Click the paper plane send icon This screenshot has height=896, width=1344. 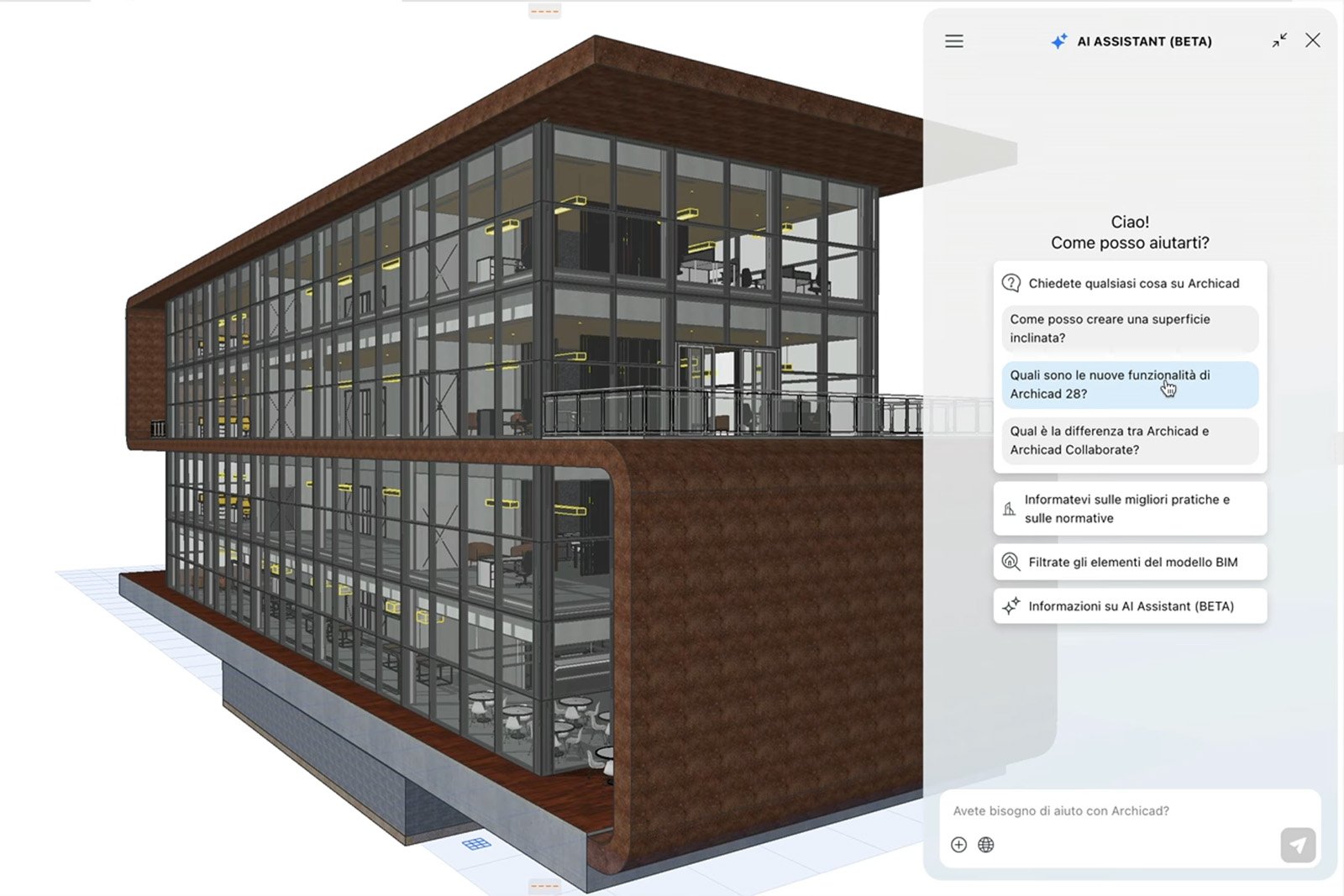pyautogui.click(x=1296, y=845)
